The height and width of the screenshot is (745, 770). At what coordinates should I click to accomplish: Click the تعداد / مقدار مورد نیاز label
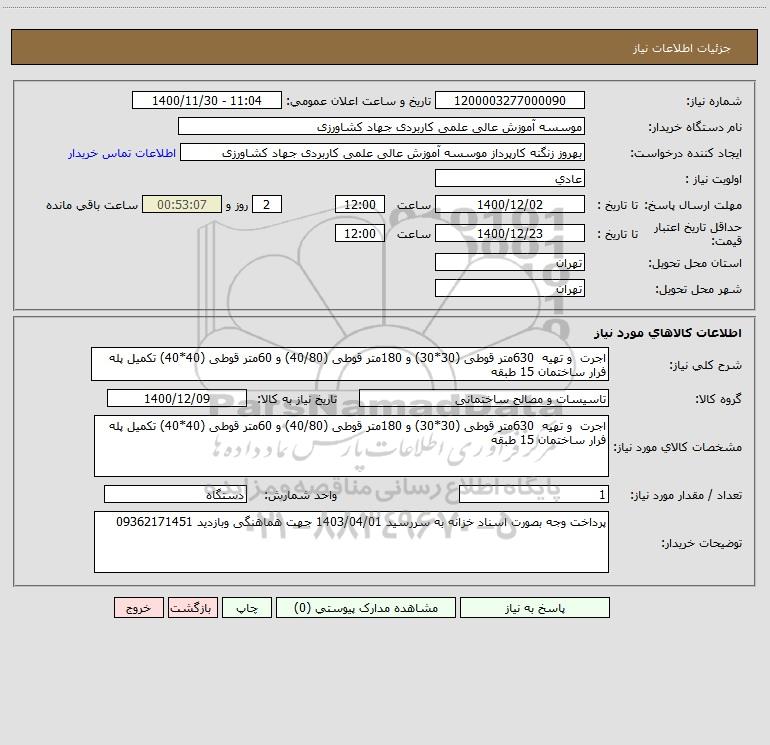coord(686,496)
